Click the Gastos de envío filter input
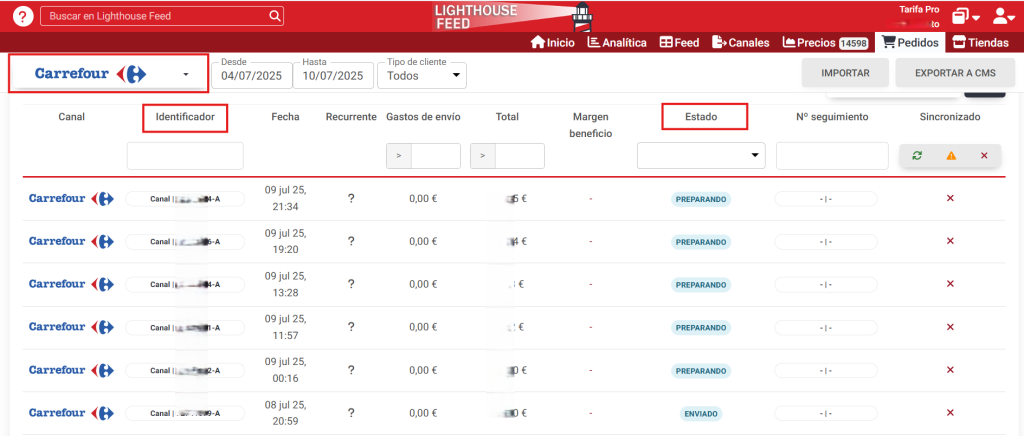This screenshot has width=1024, height=436. pos(436,156)
